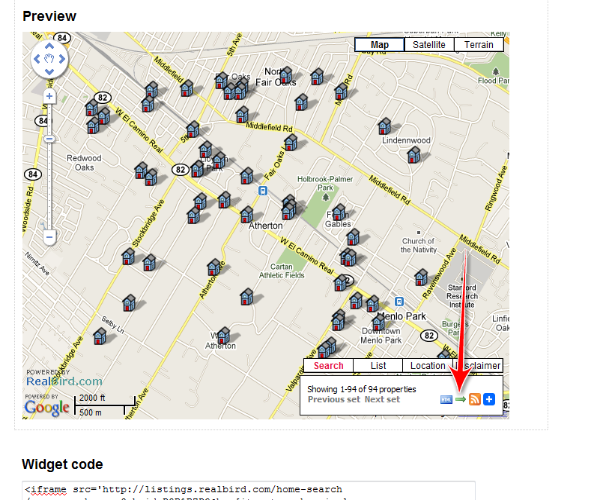Pan the map right with the arrow
The image size is (600, 500).
tap(62, 60)
